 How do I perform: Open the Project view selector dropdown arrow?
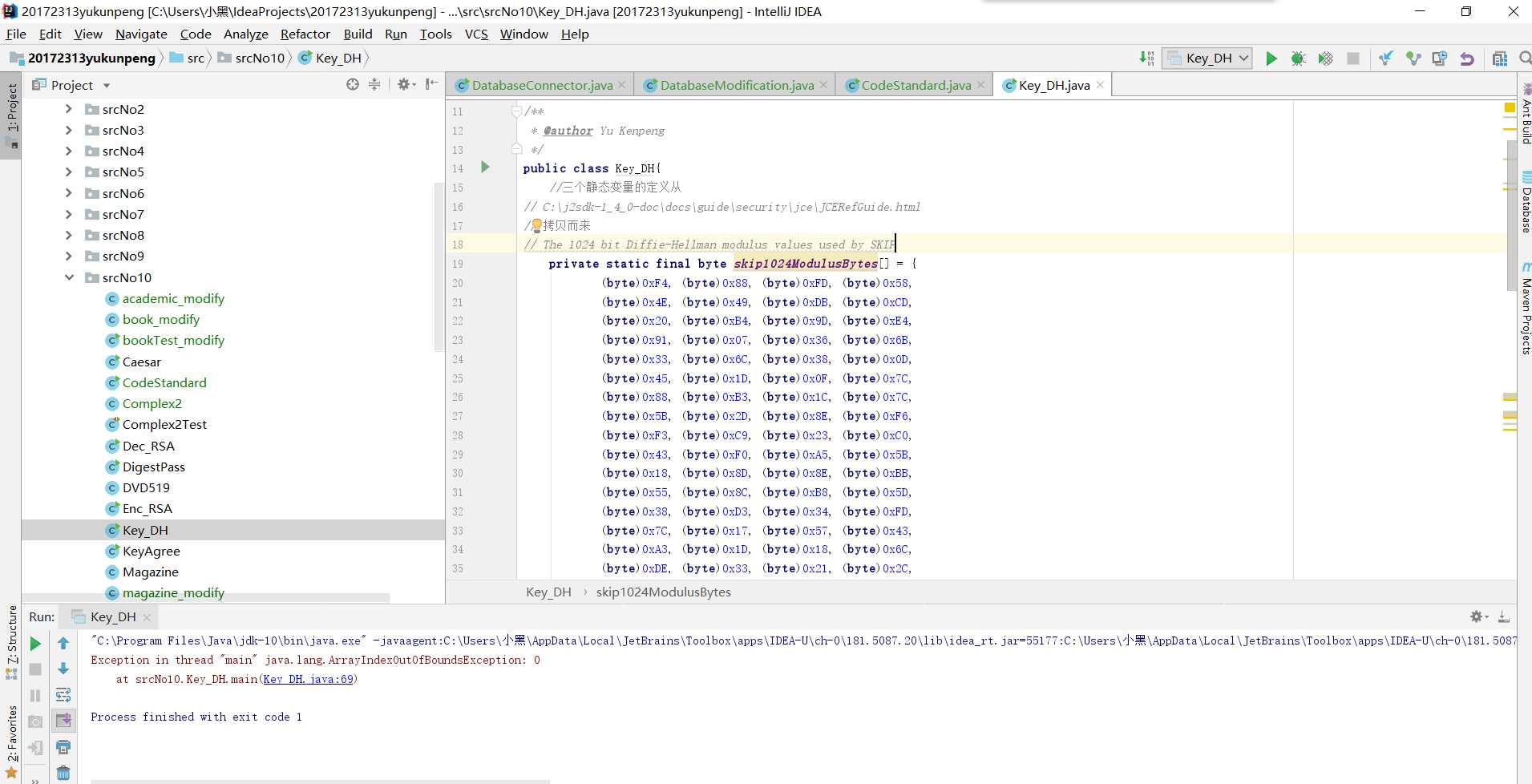coord(107,86)
